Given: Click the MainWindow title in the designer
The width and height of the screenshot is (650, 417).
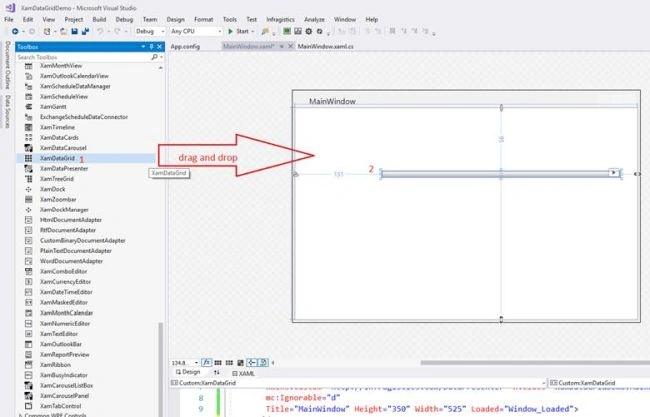Looking at the screenshot, I should point(332,101).
